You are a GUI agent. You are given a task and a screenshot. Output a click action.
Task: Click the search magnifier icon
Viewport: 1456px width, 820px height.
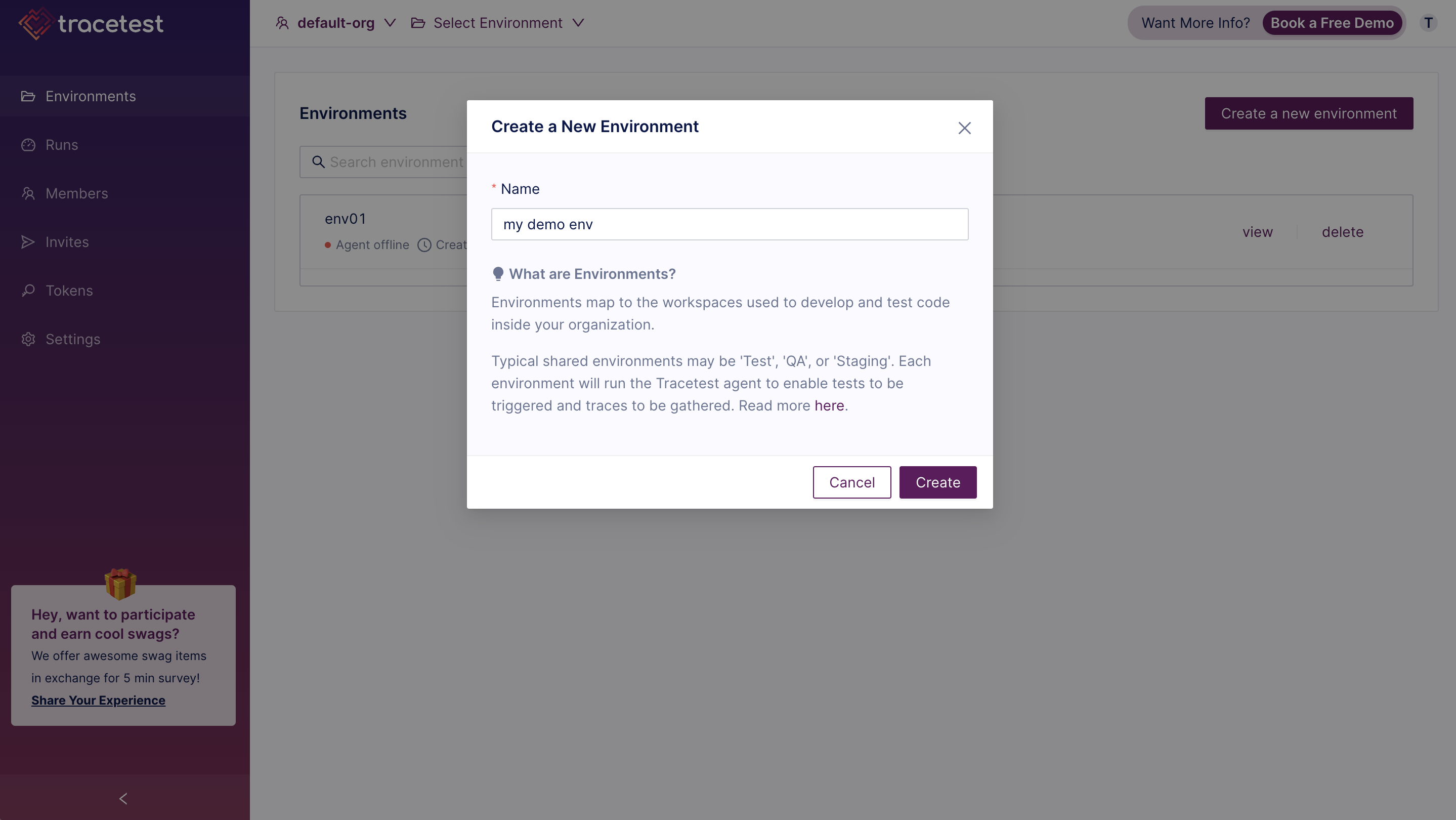point(318,162)
